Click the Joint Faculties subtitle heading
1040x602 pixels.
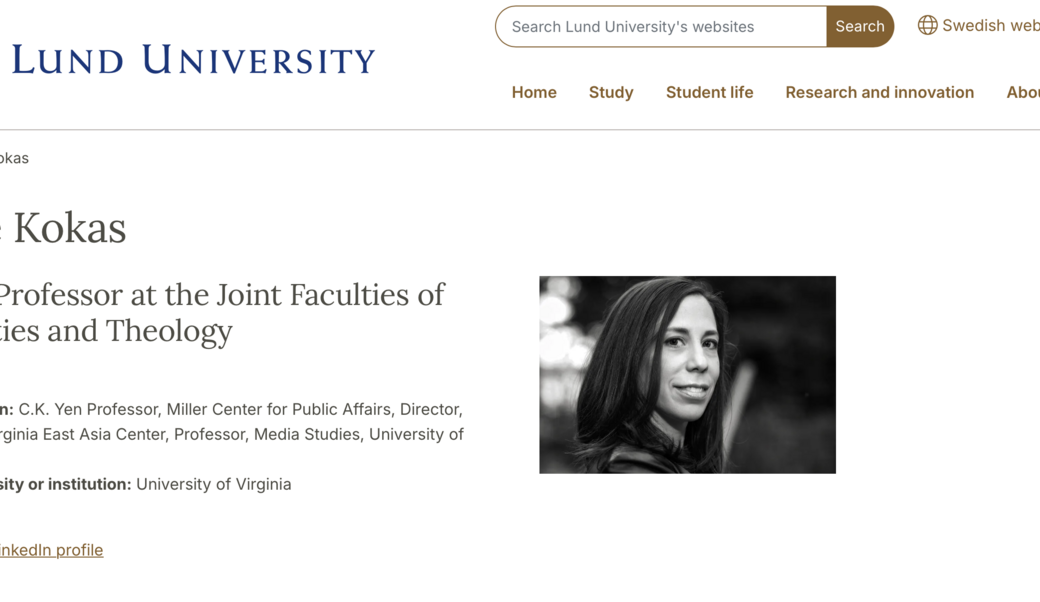[x=222, y=295]
